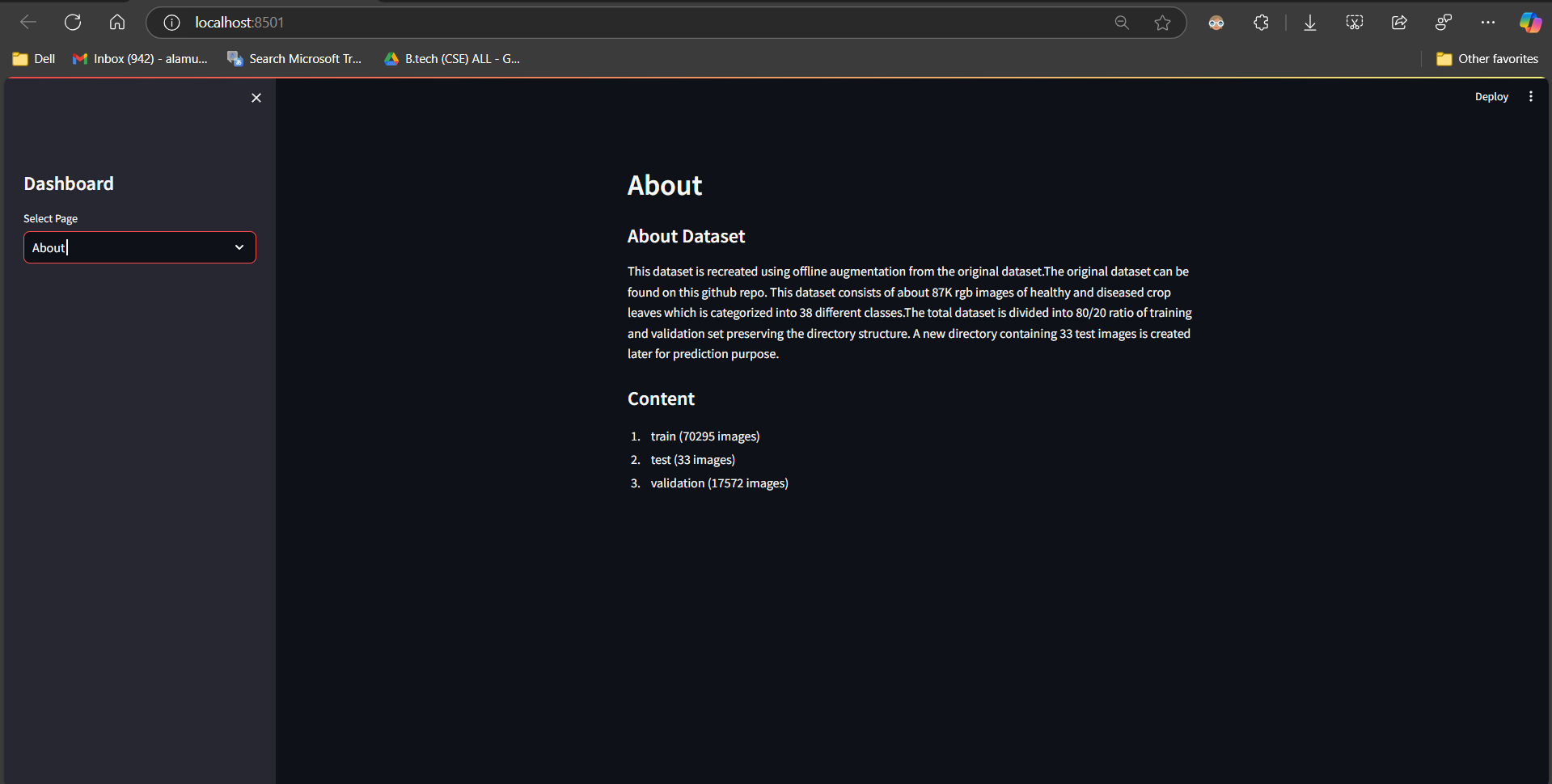Start screenshot capture icon in toolbar
1552x784 pixels.
pos(1355,23)
